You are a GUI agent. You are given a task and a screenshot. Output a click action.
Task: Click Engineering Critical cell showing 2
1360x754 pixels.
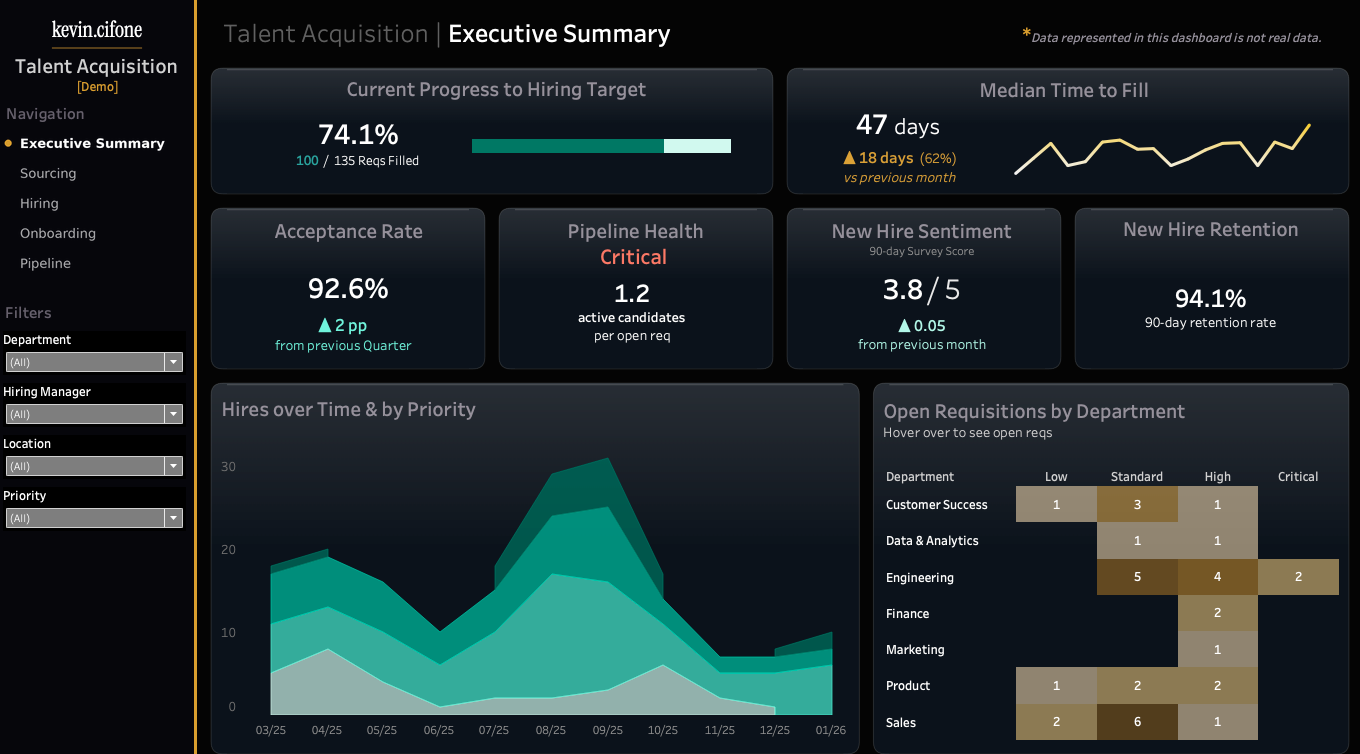pyautogui.click(x=1298, y=577)
